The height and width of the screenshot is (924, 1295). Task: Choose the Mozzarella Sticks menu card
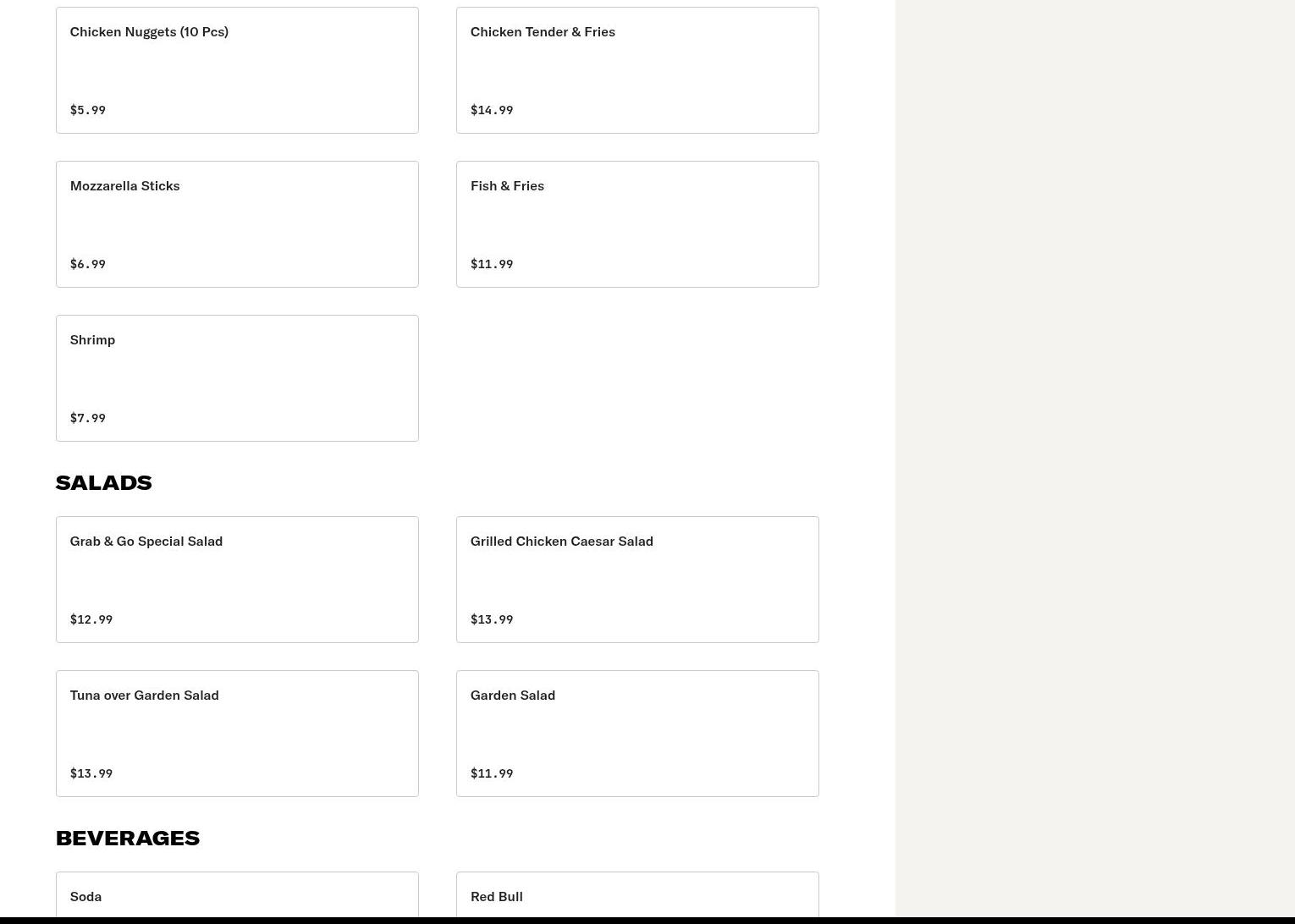coord(237,224)
